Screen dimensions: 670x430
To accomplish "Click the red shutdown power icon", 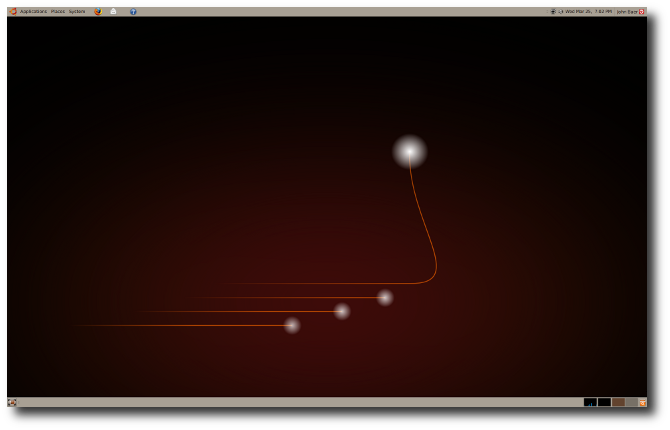I will [x=641, y=12].
